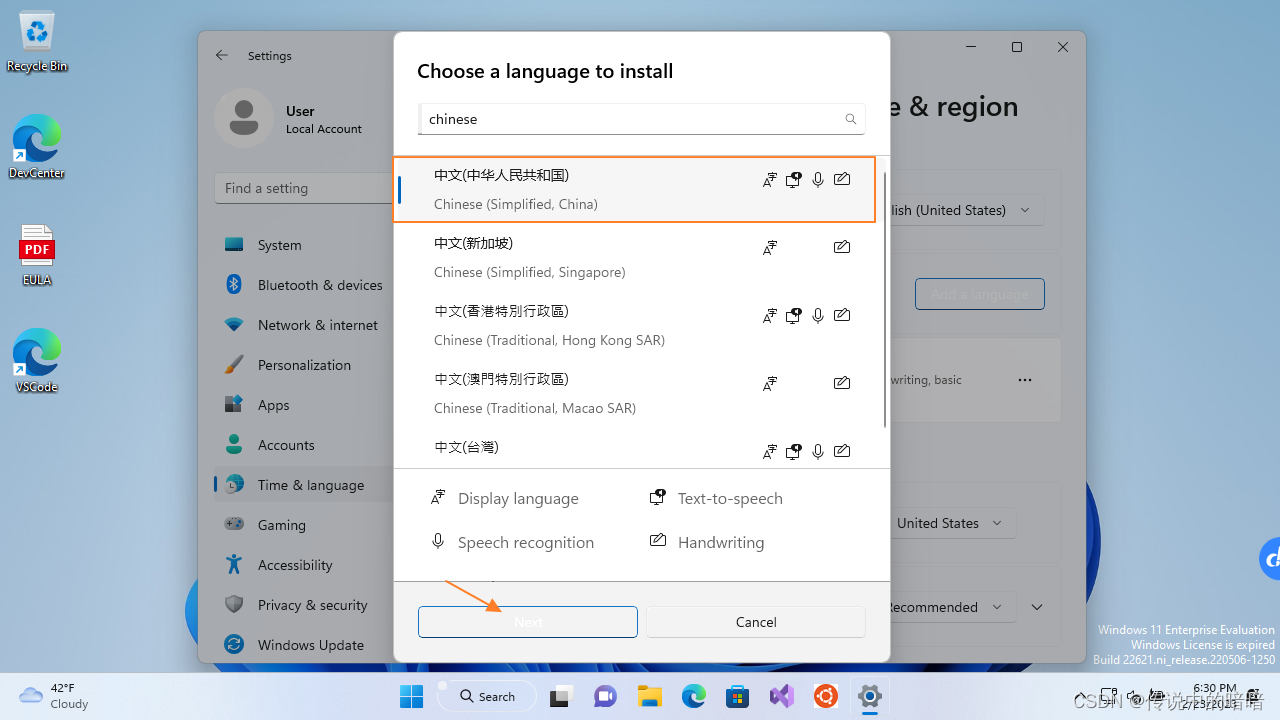Screen dimensions: 1280x720
Task: Click display language icon in Singapore row
Action: [x=770, y=248]
